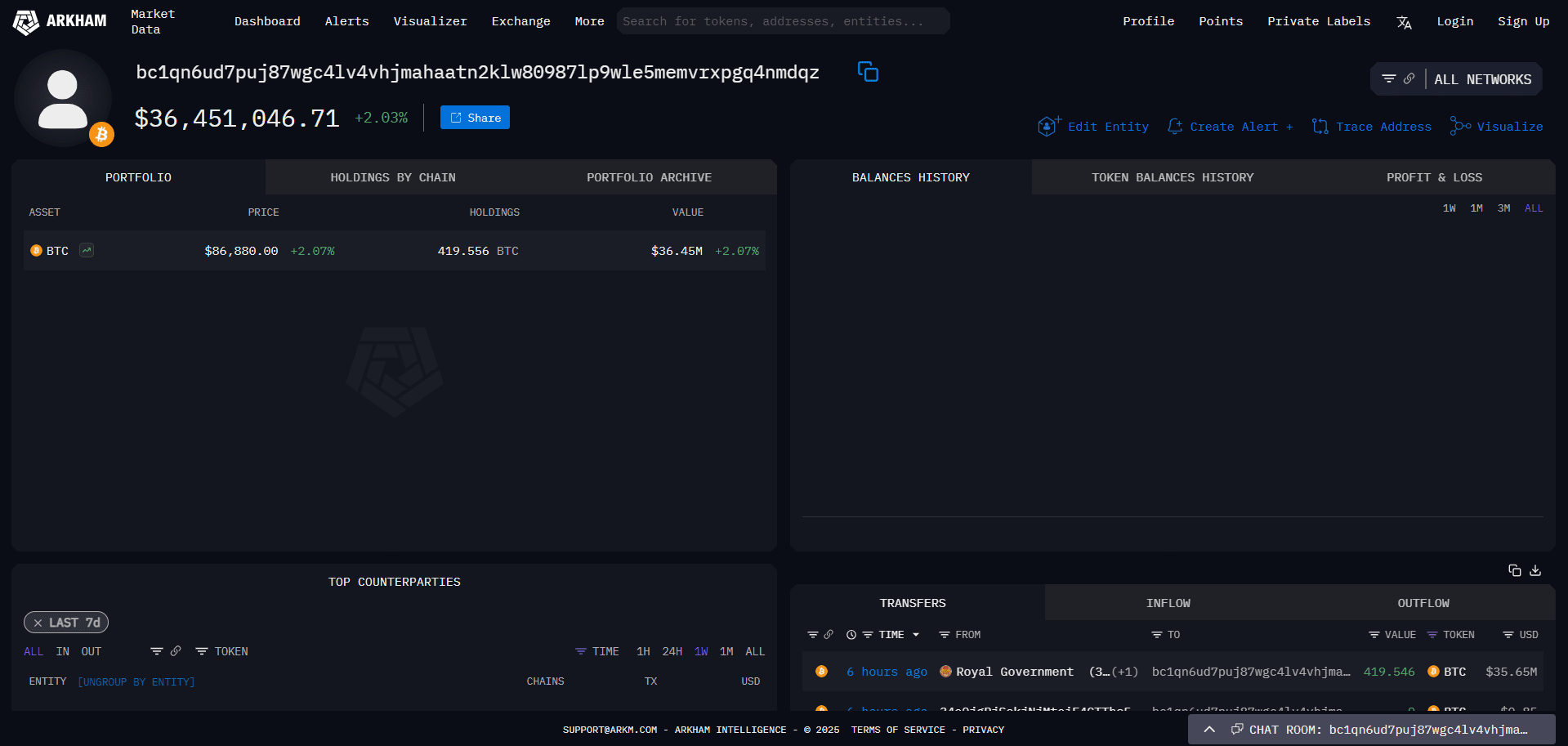
Task: Open the BTC chart icon in Portfolio row
Action: click(87, 251)
